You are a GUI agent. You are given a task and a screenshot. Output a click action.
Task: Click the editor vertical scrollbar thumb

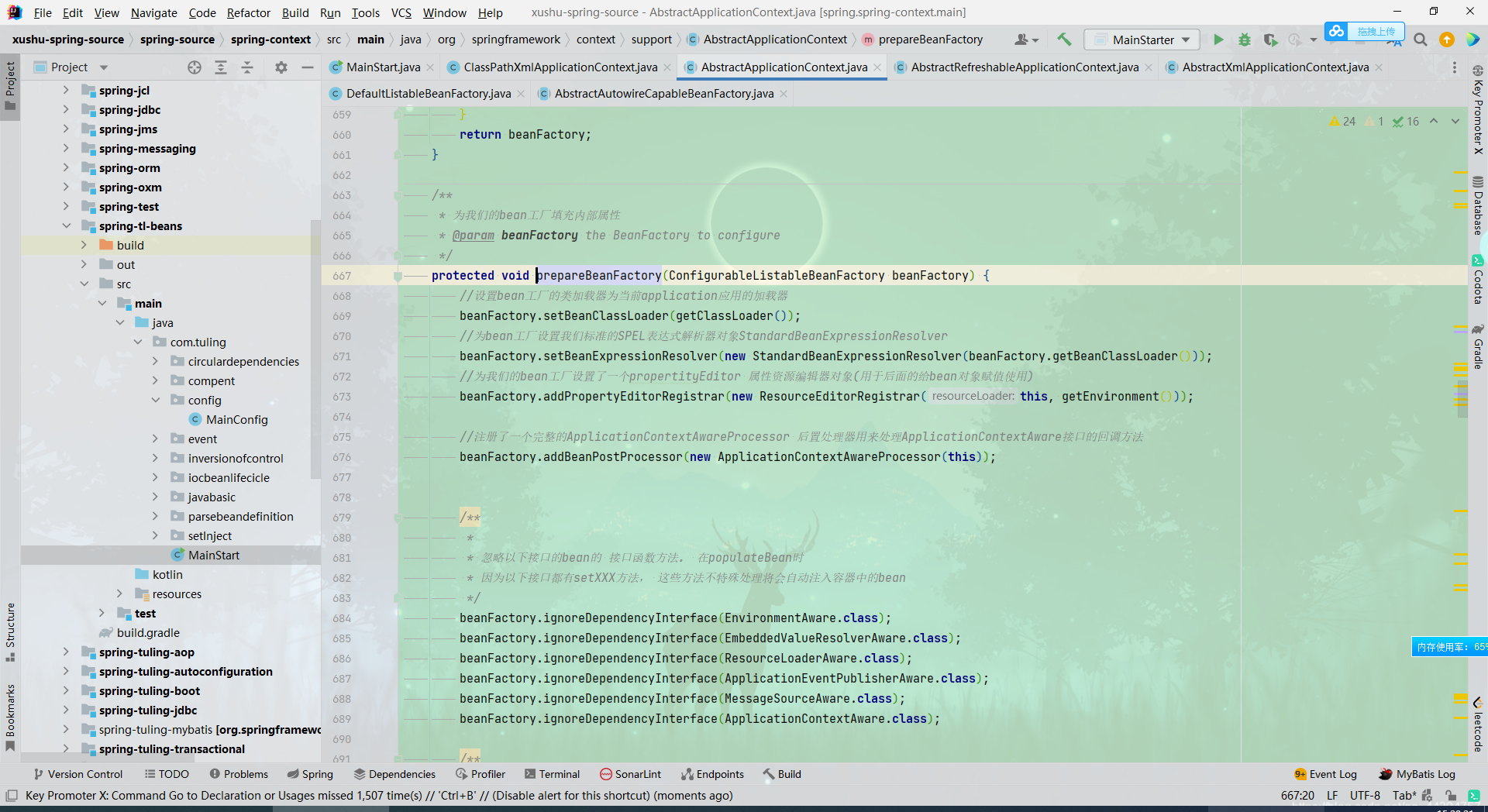[x=1462, y=398]
